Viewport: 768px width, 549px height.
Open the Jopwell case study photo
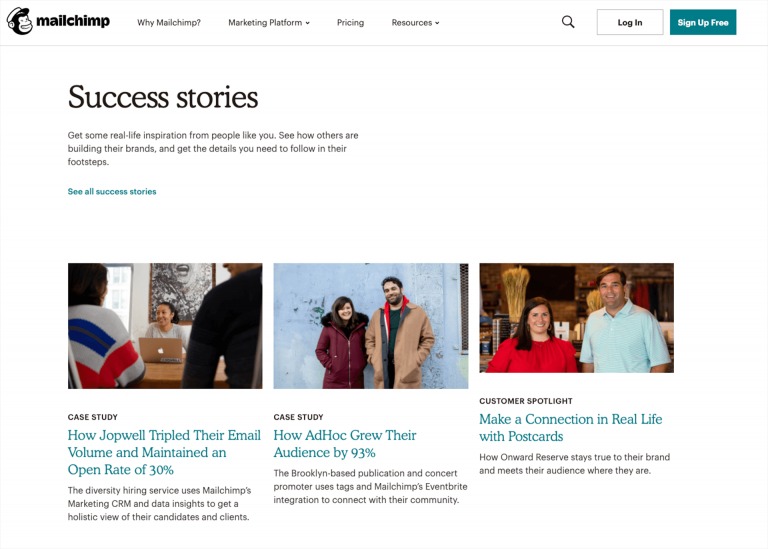[165, 325]
